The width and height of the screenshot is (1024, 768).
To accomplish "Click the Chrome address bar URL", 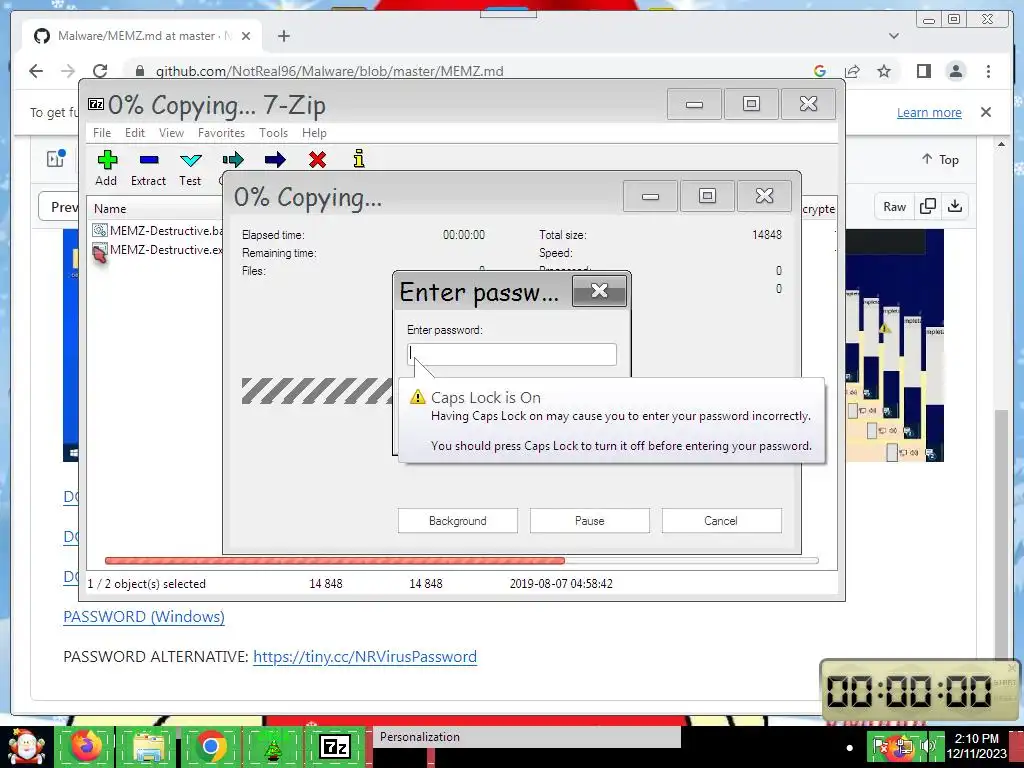I will click(x=329, y=71).
